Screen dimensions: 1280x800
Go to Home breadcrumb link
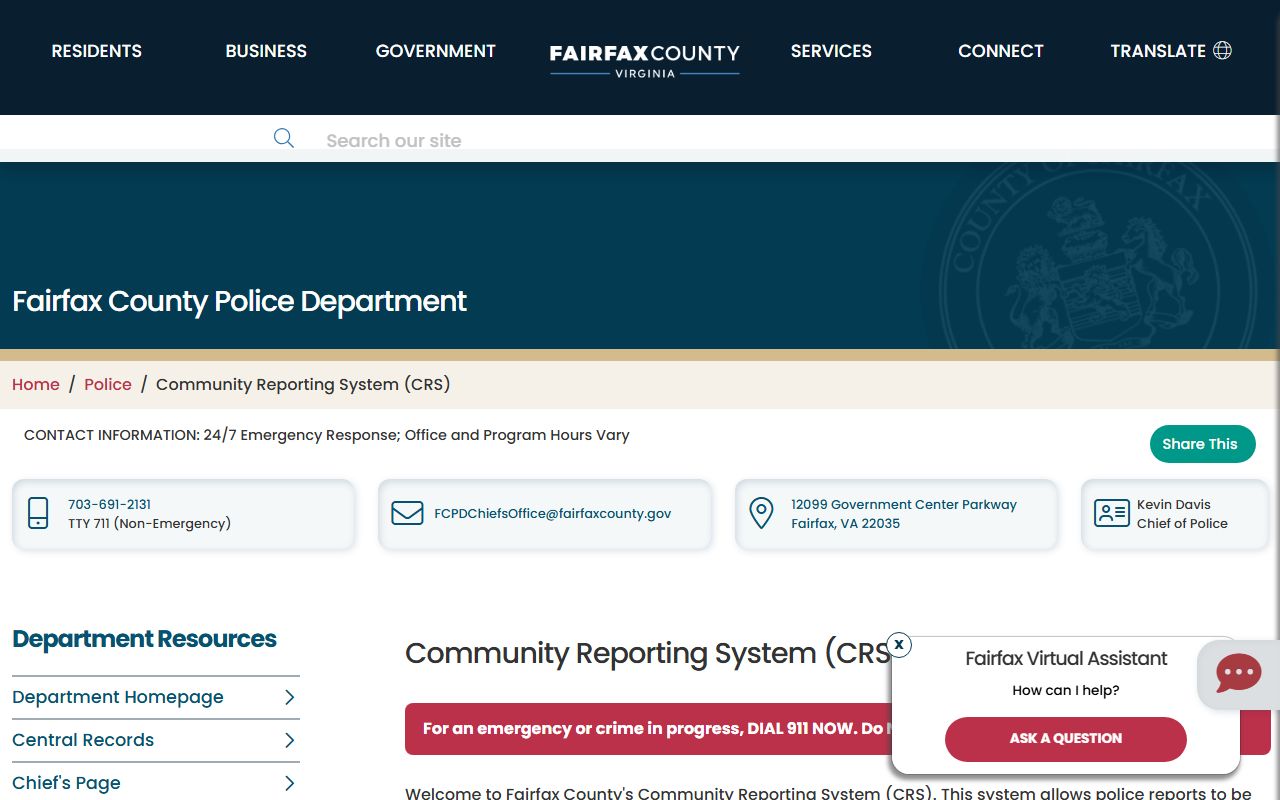point(36,384)
